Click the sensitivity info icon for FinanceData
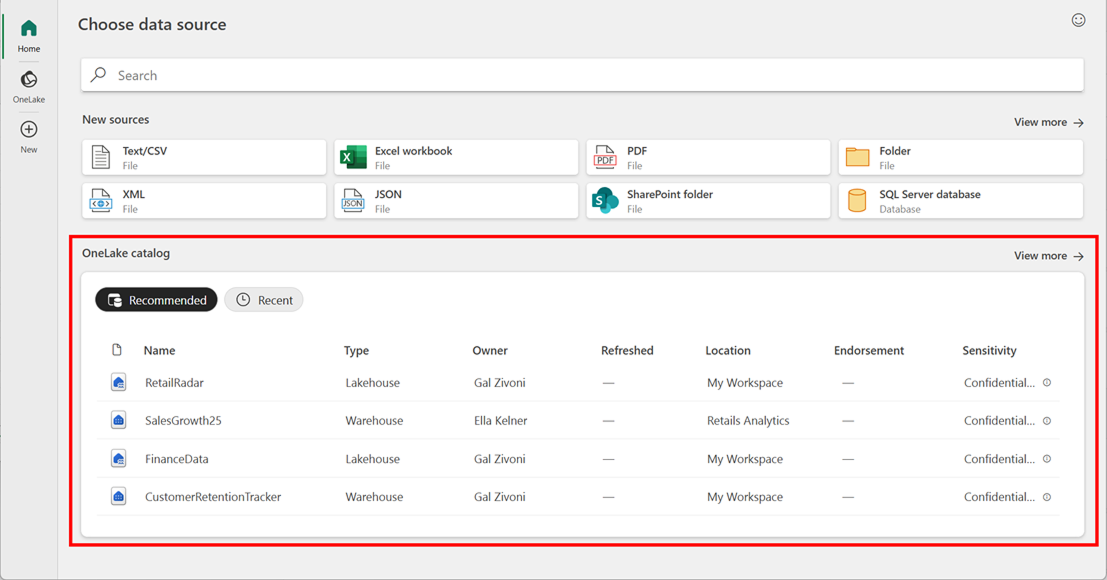The width and height of the screenshot is (1107, 580). [x=1047, y=459]
